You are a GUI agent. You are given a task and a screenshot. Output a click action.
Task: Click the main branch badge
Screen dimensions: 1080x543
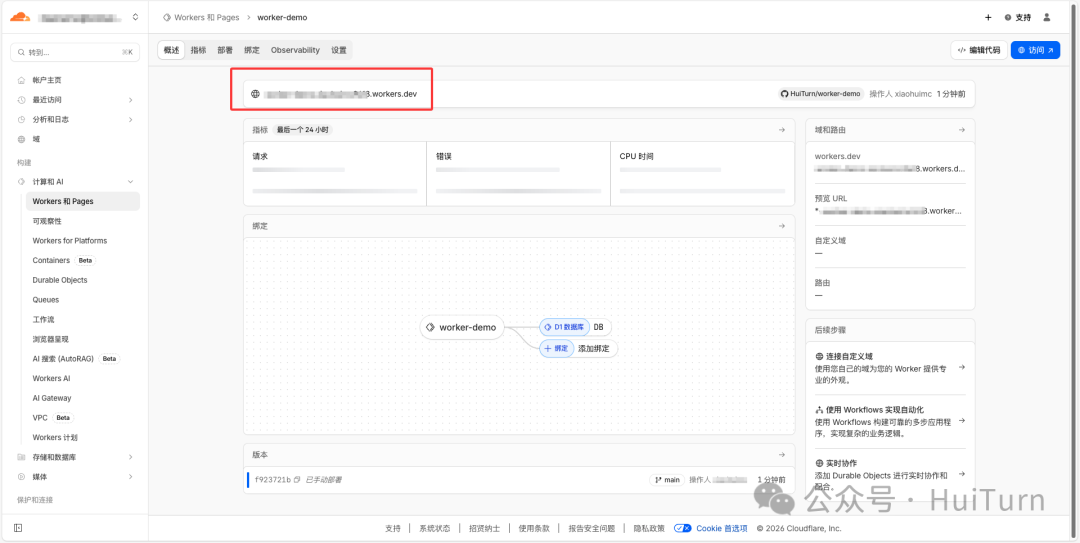pyautogui.click(x=667, y=480)
